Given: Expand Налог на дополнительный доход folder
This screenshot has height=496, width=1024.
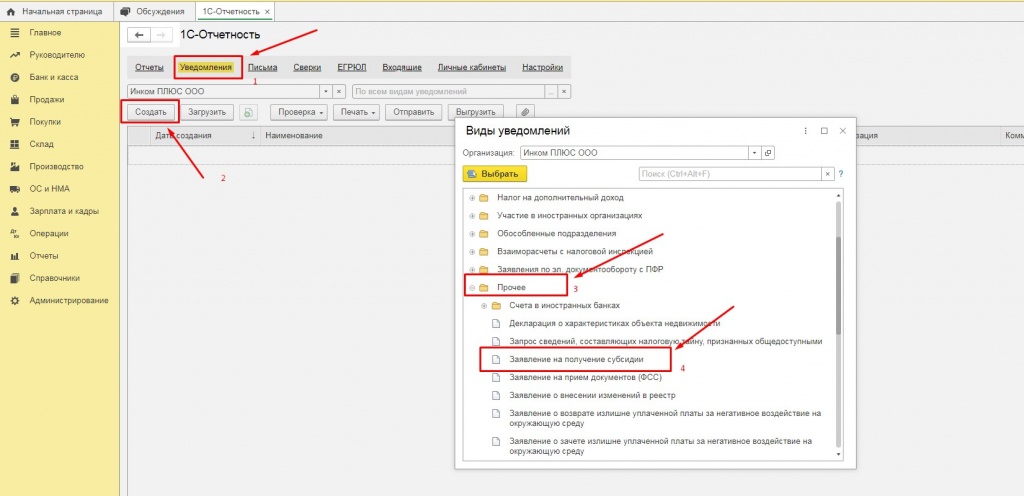Looking at the screenshot, I should pyautogui.click(x=472, y=197).
